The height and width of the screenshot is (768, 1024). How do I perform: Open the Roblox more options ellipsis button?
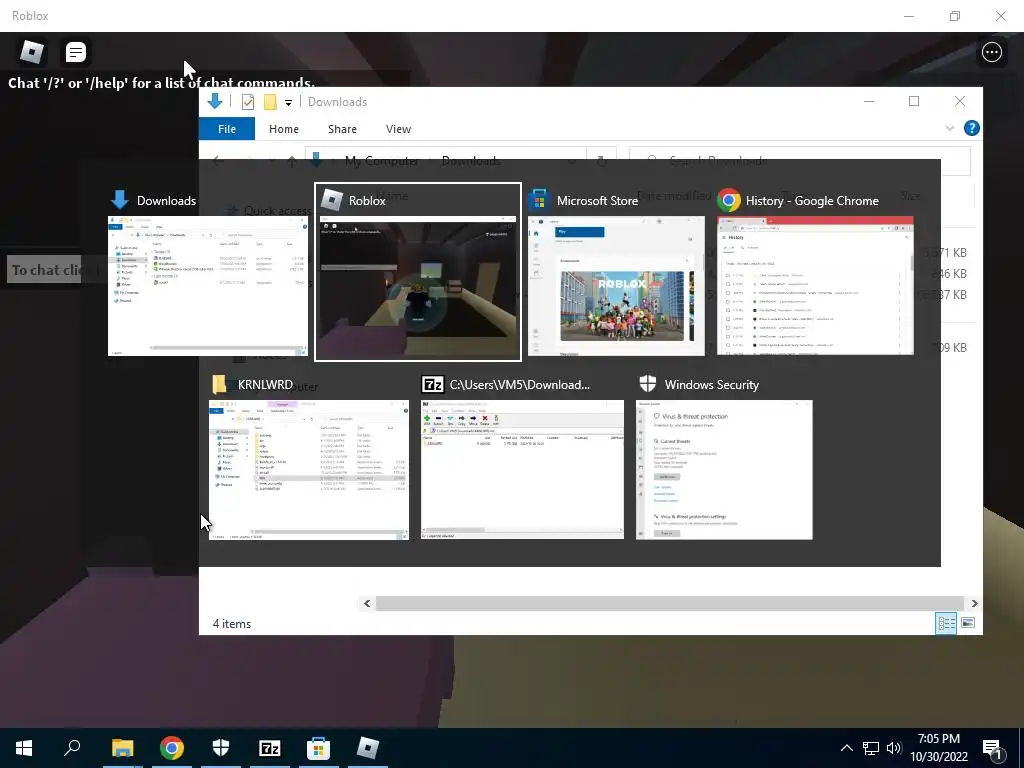[991, 52]
